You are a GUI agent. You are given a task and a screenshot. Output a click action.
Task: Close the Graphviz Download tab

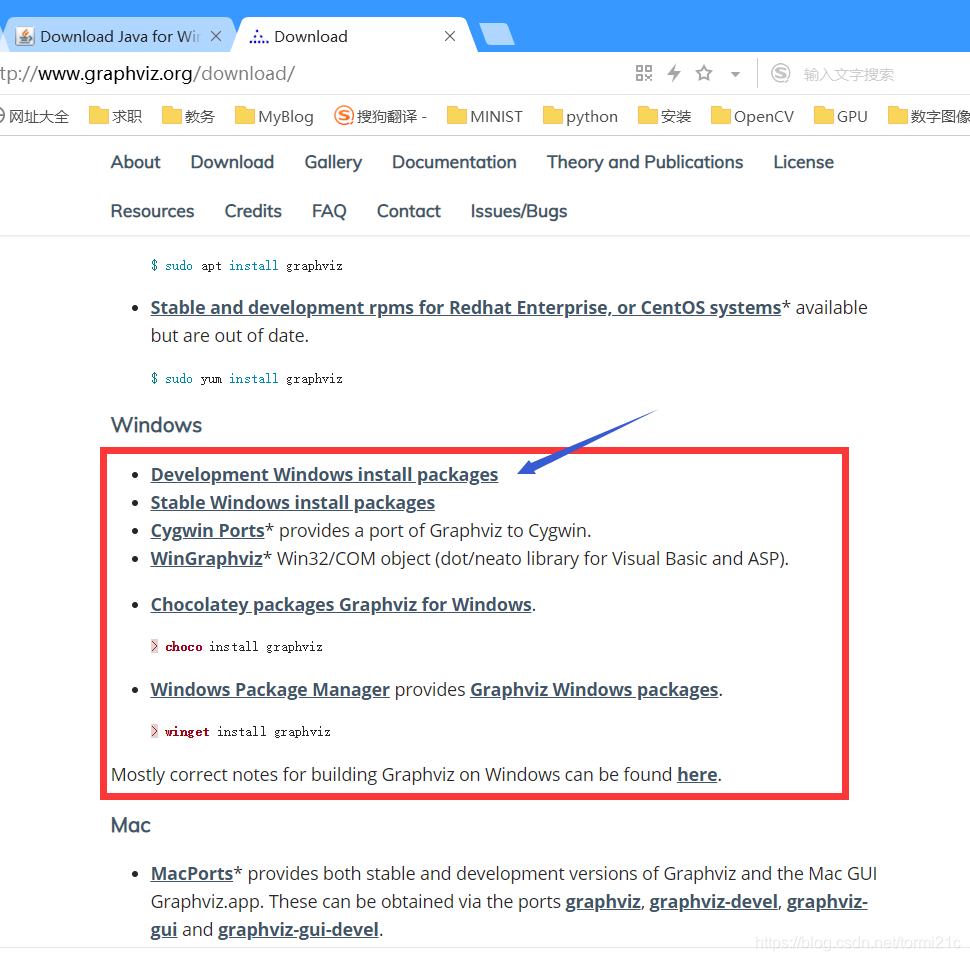click(x=450, y=36)
